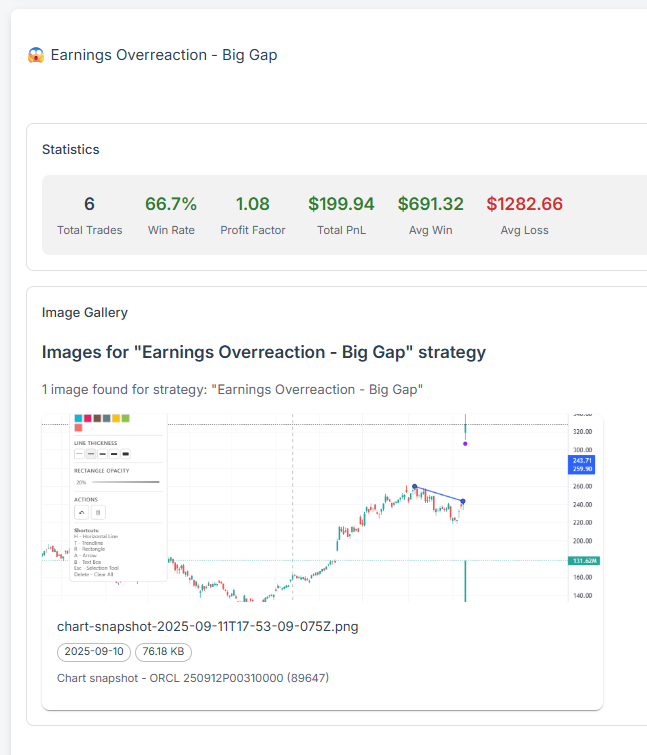
Task: Click the chart-snapshot PNG file name
Action: click(x=207, y=627)
